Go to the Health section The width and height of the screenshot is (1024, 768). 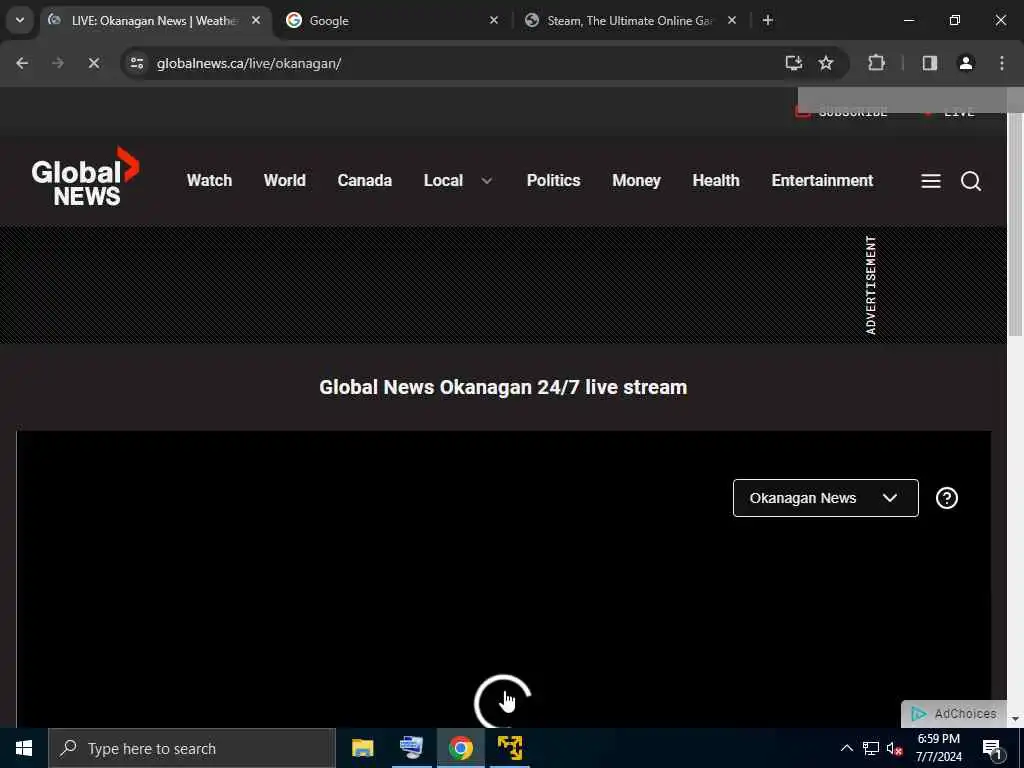coord(716,180)
